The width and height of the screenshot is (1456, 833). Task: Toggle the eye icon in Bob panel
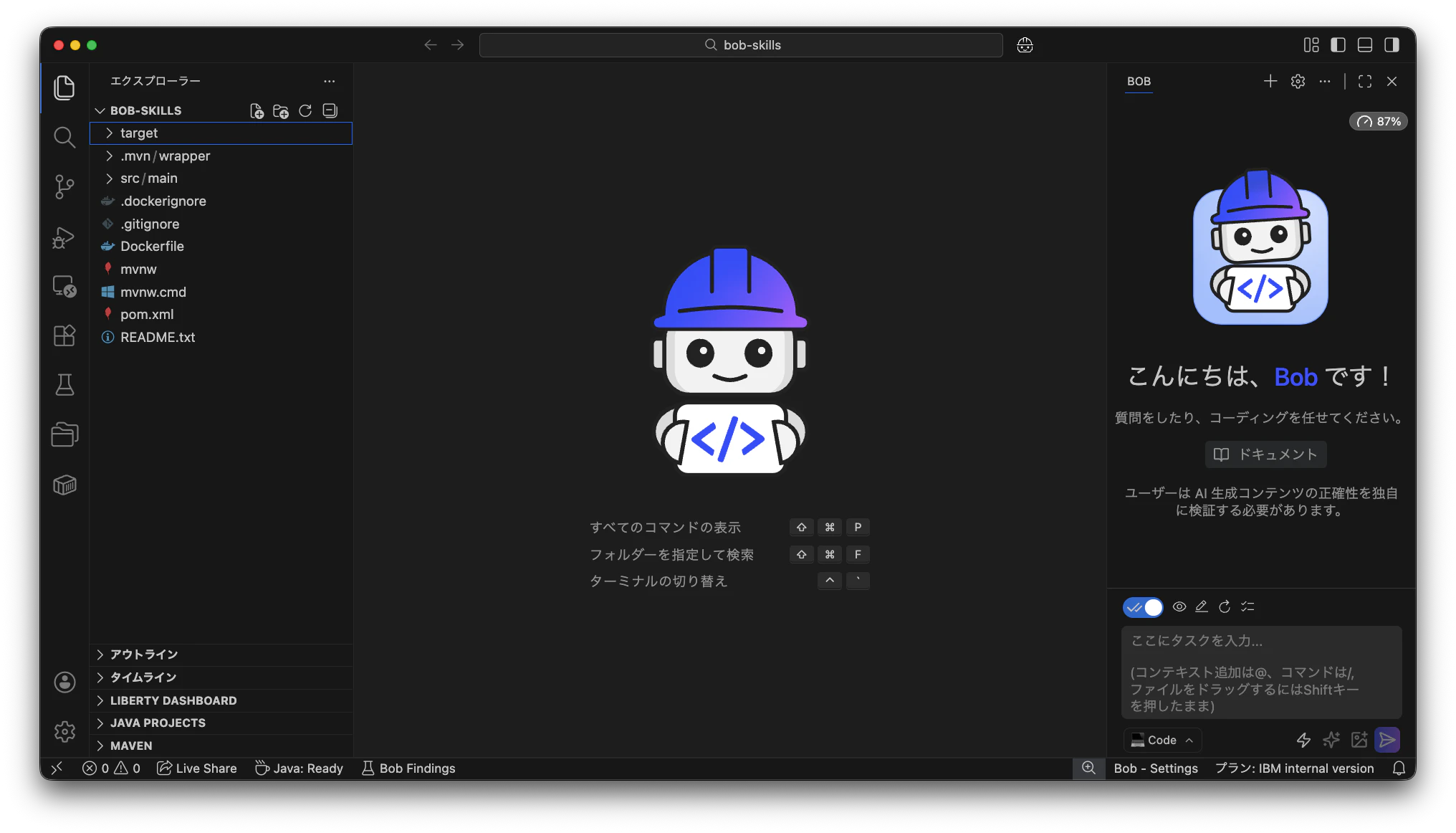click(x=1179, y=607)
